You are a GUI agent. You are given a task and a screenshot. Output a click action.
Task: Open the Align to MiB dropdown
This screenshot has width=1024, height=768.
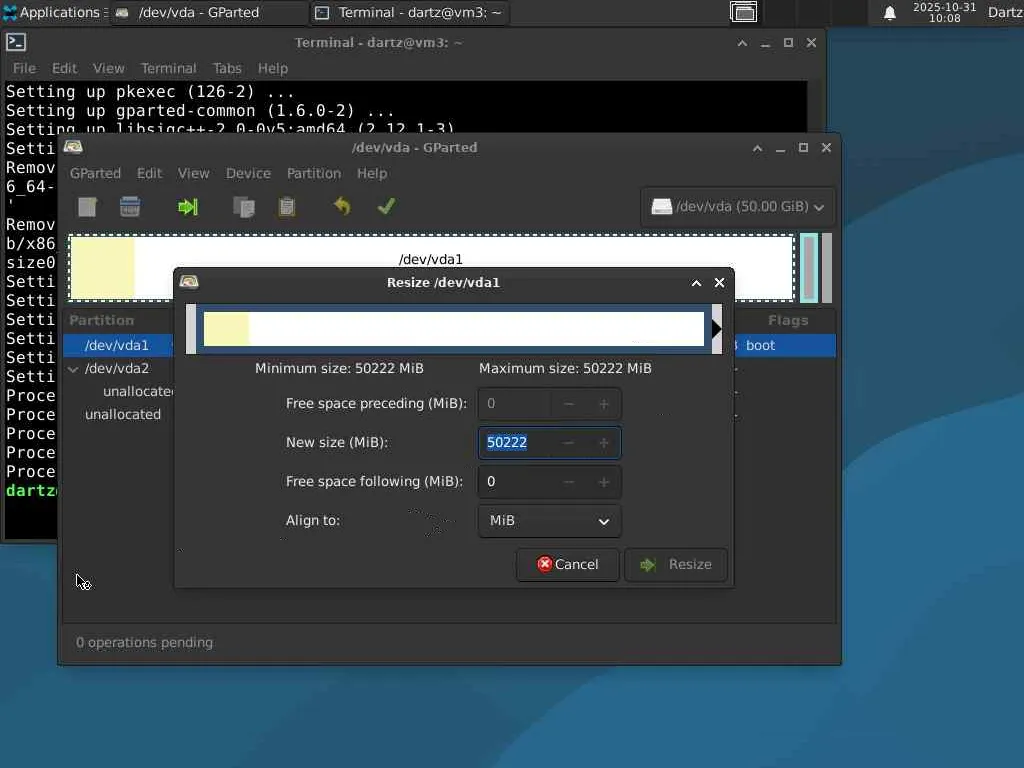click(549, 520)
